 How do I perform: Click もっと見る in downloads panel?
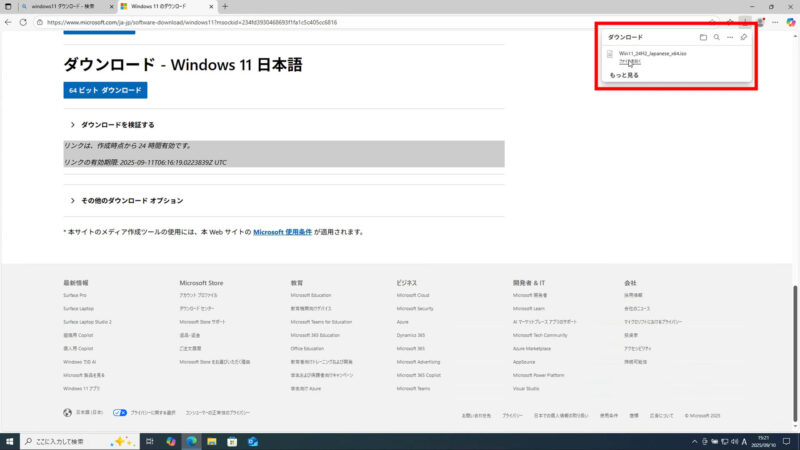tap(624, 75)
